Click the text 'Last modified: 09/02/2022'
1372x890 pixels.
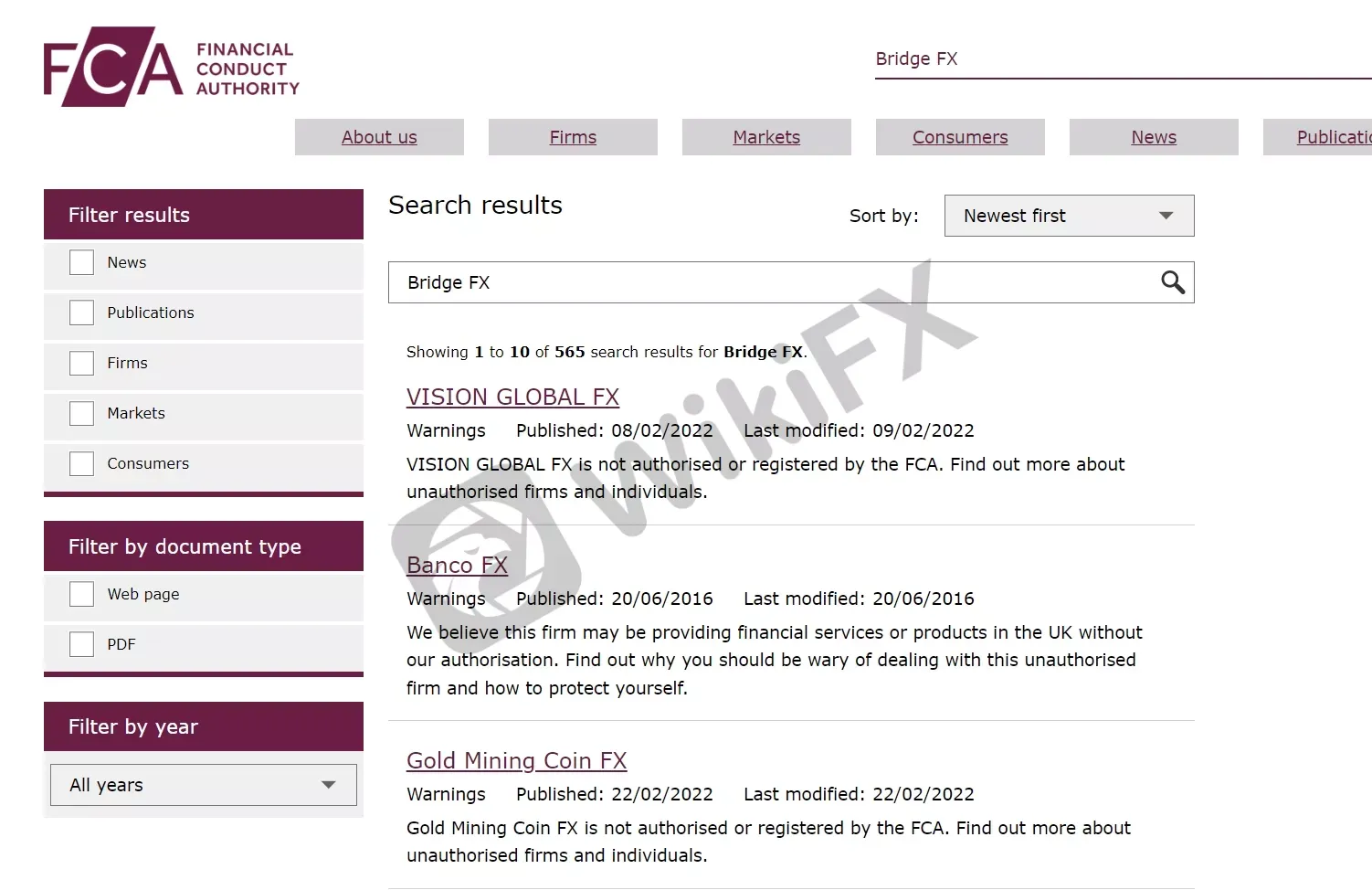[x=859, y=430]
